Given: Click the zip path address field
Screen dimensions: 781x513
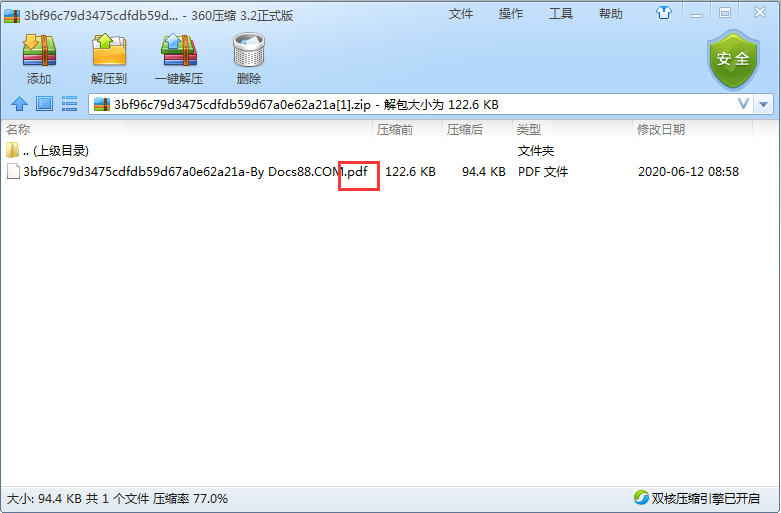Looking at the screenshot, I should tap(411, 104).
